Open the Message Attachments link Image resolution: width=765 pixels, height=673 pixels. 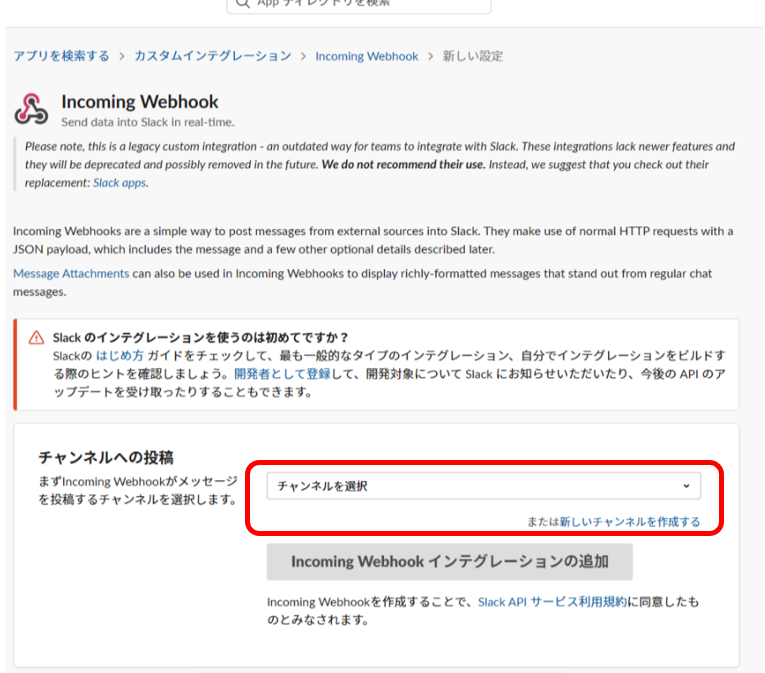pyautogui.click(x=71, y=273)
